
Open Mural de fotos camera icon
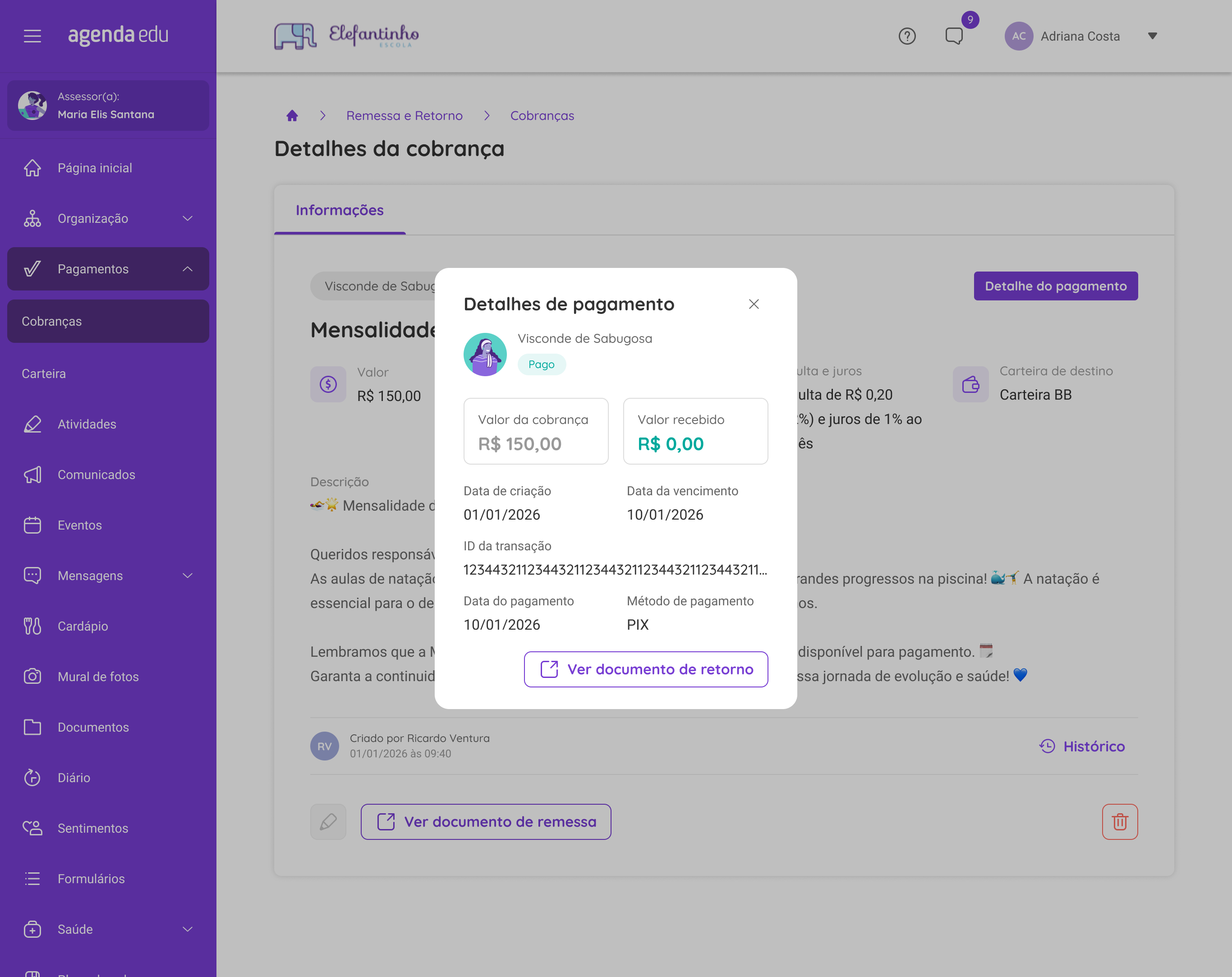click(x=32, y=676)
